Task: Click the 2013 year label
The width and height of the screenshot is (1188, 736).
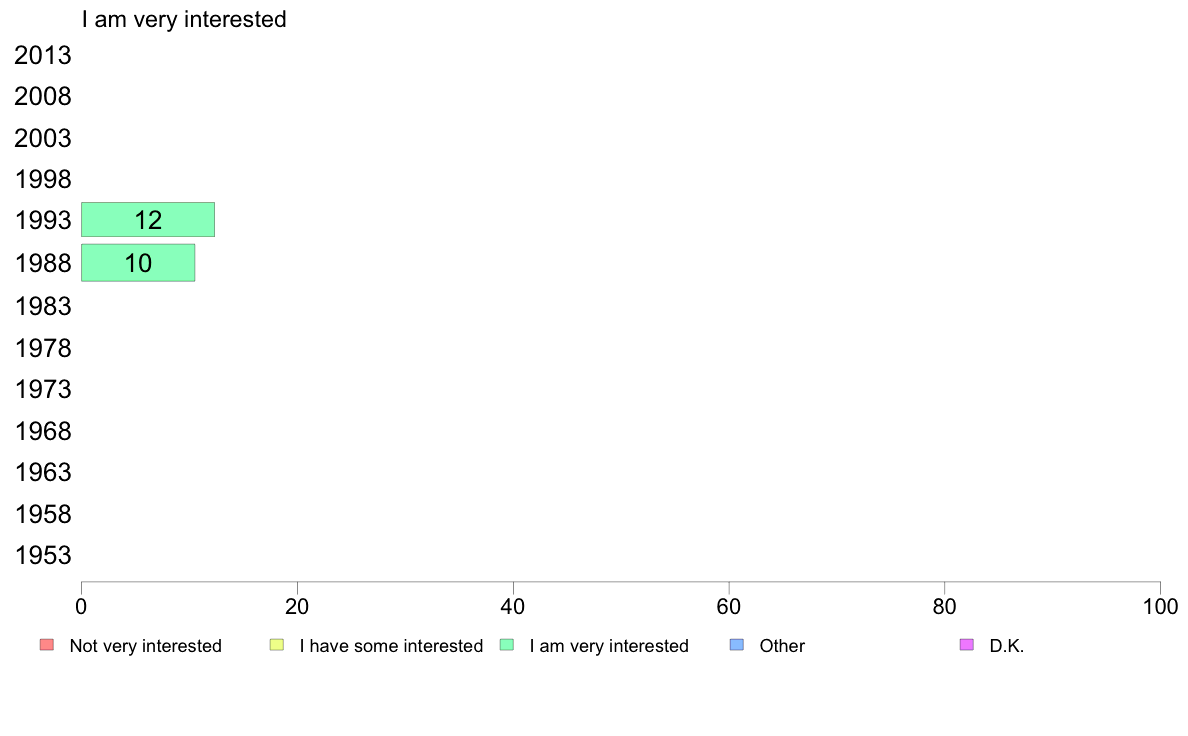Action: coord(43,55)
